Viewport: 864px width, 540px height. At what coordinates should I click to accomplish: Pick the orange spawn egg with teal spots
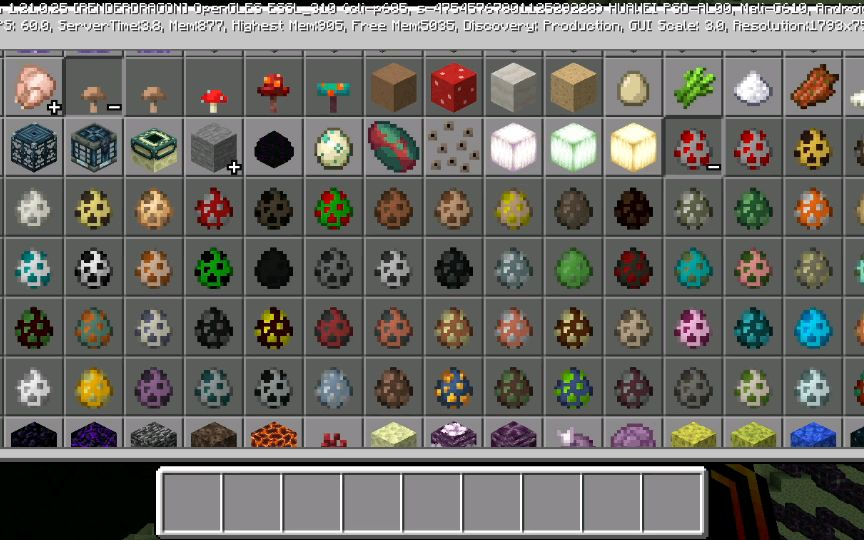click(x=94, y=327)
